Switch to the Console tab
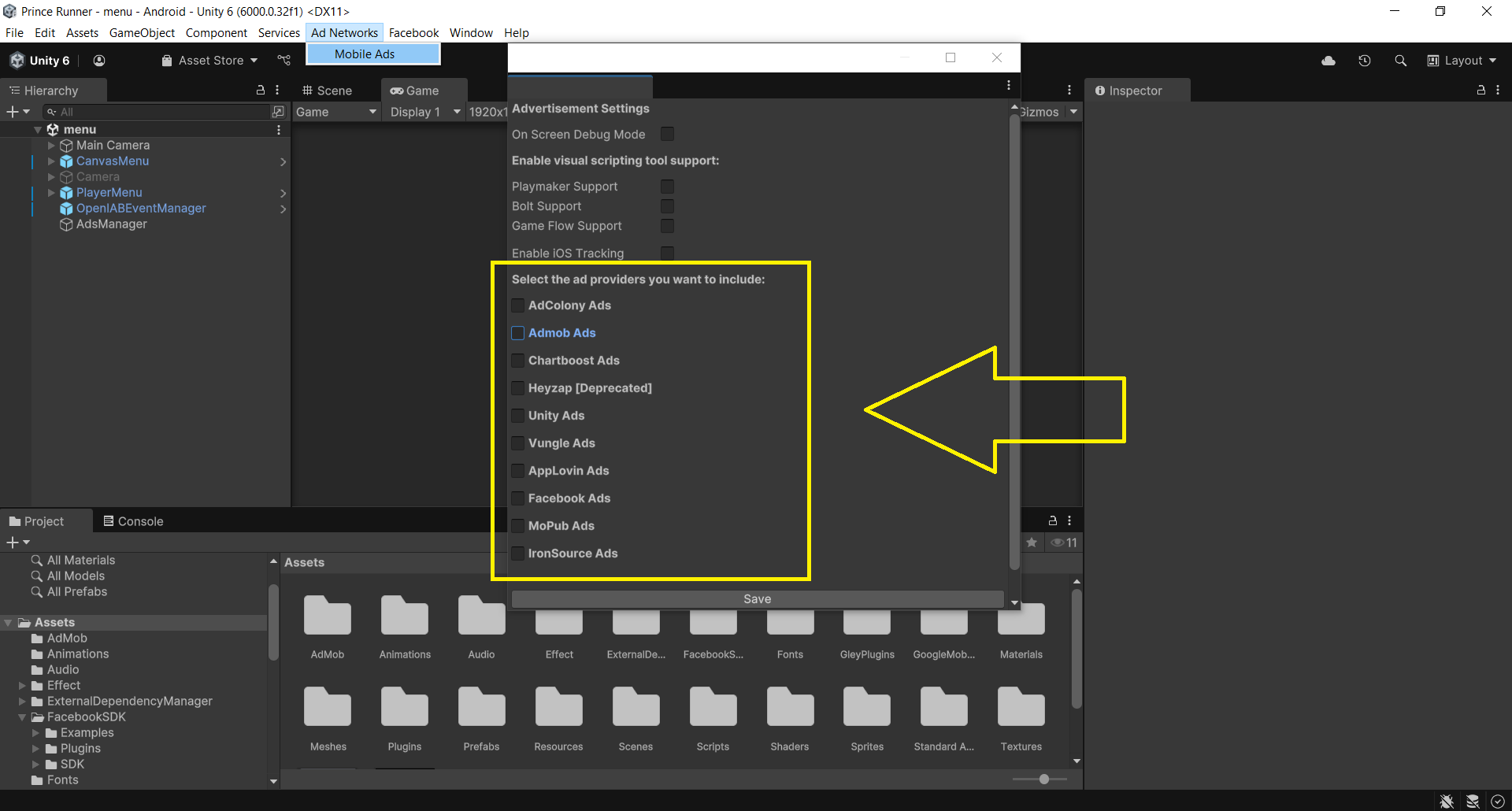This screenshot has width=1512, height=811. click(x=133, y=521)
